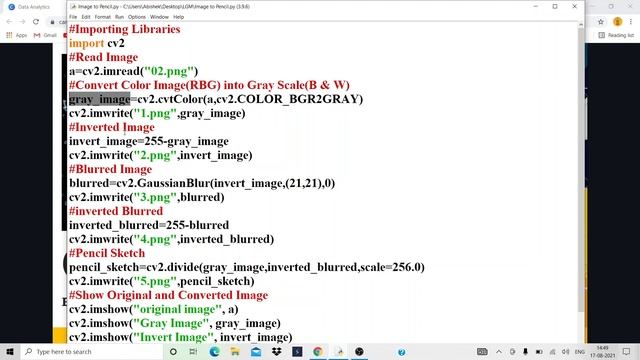Open the Run menu in IDLE
The image size is (640, 360).
click(x=119, y=17)
